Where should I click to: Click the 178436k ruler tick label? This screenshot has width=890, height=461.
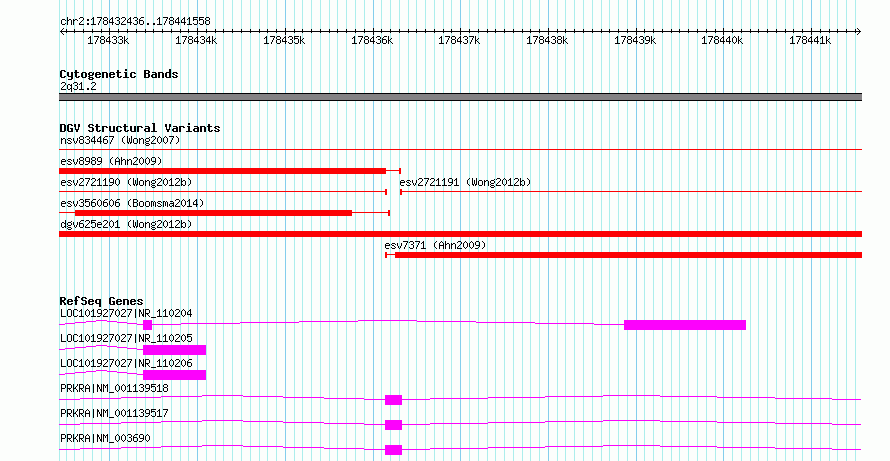pos(372,40)
